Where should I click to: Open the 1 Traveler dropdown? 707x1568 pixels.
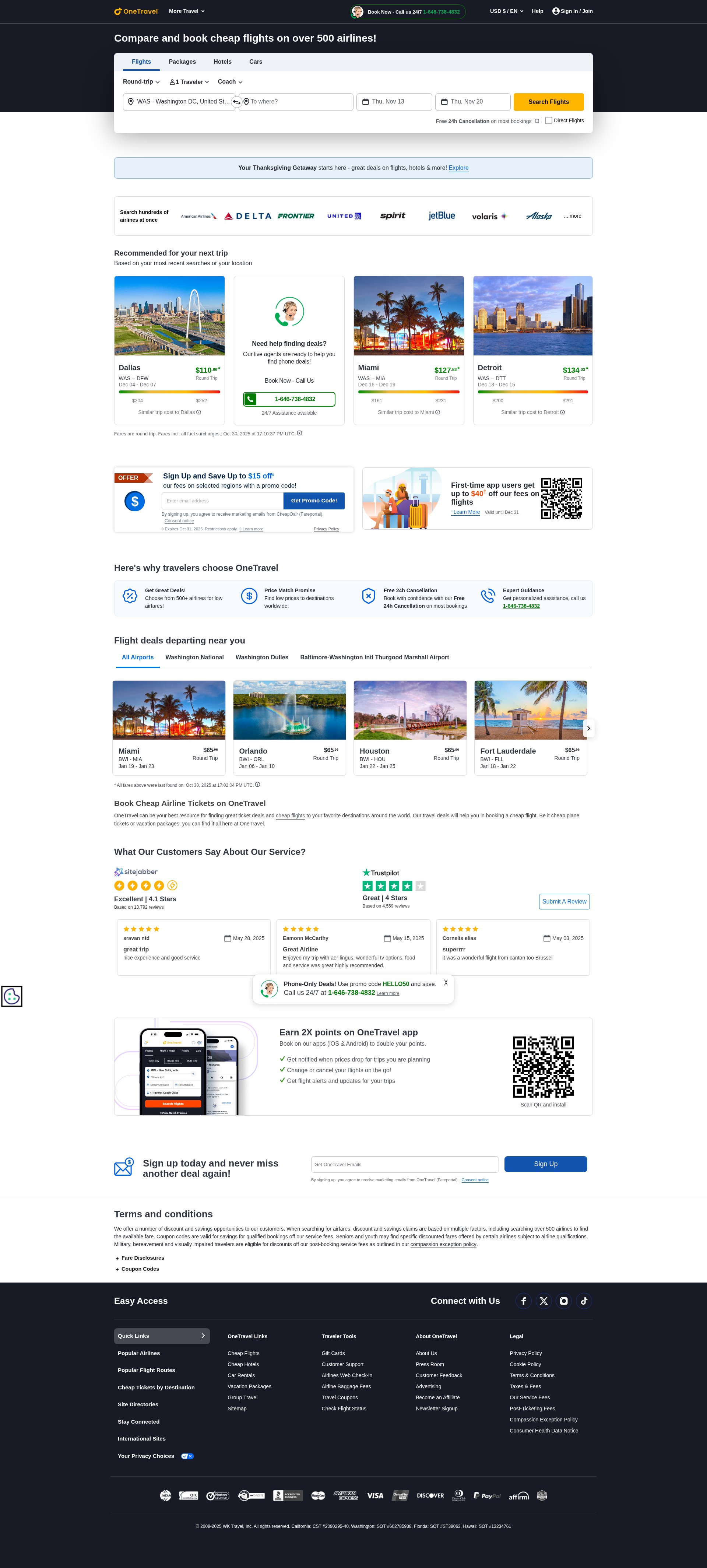[189, 81]
